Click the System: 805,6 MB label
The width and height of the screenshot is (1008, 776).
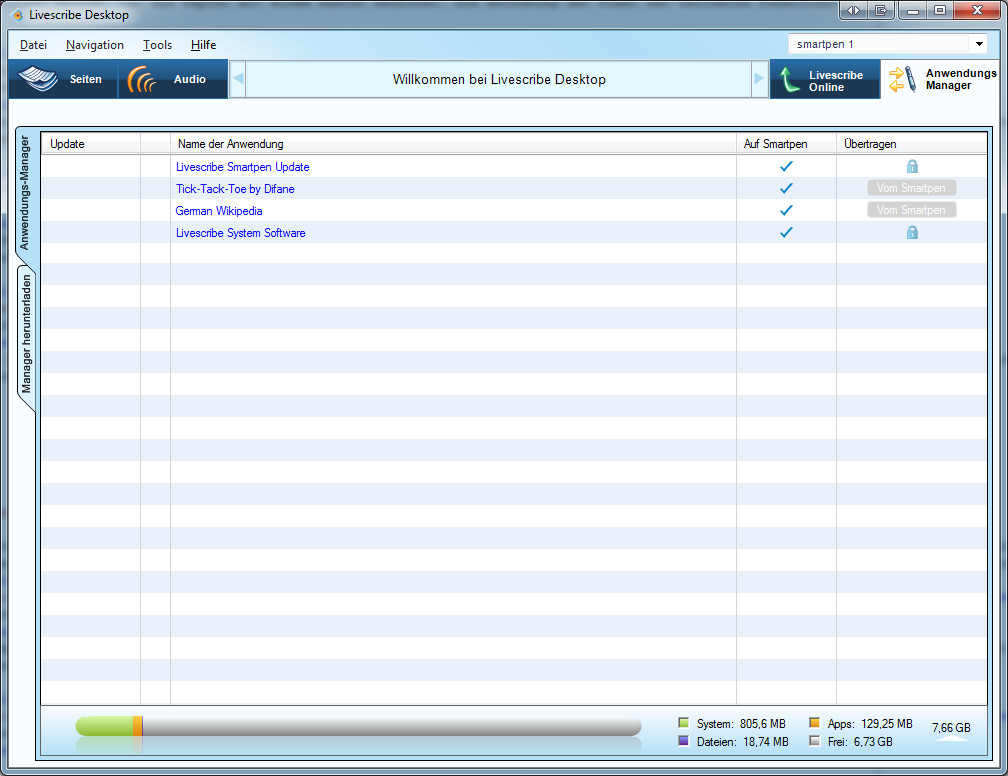[741, 724]
